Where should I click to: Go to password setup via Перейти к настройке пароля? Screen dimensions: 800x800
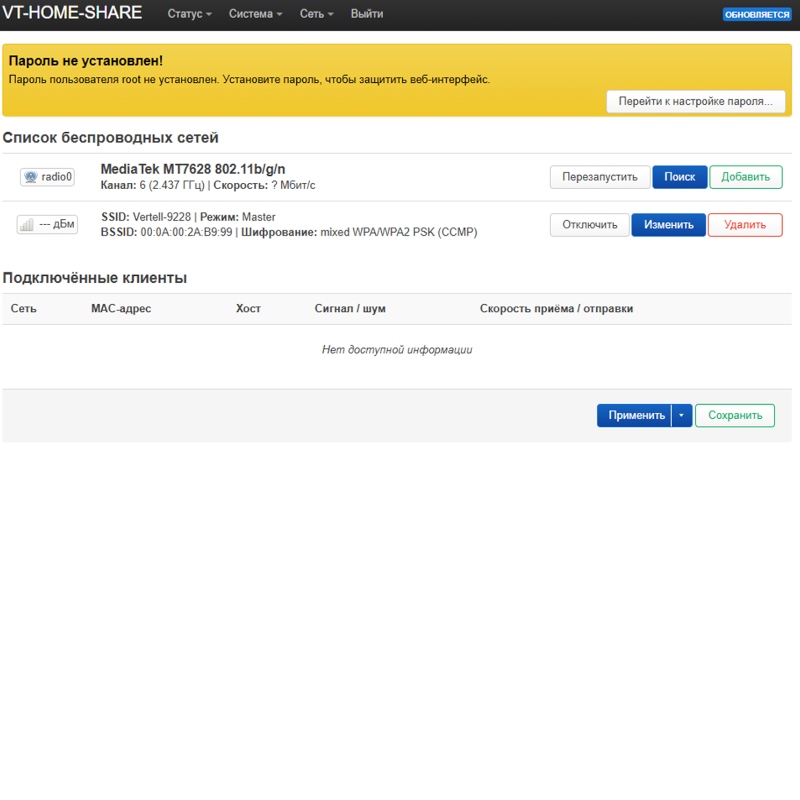click(x=695, y=102)
